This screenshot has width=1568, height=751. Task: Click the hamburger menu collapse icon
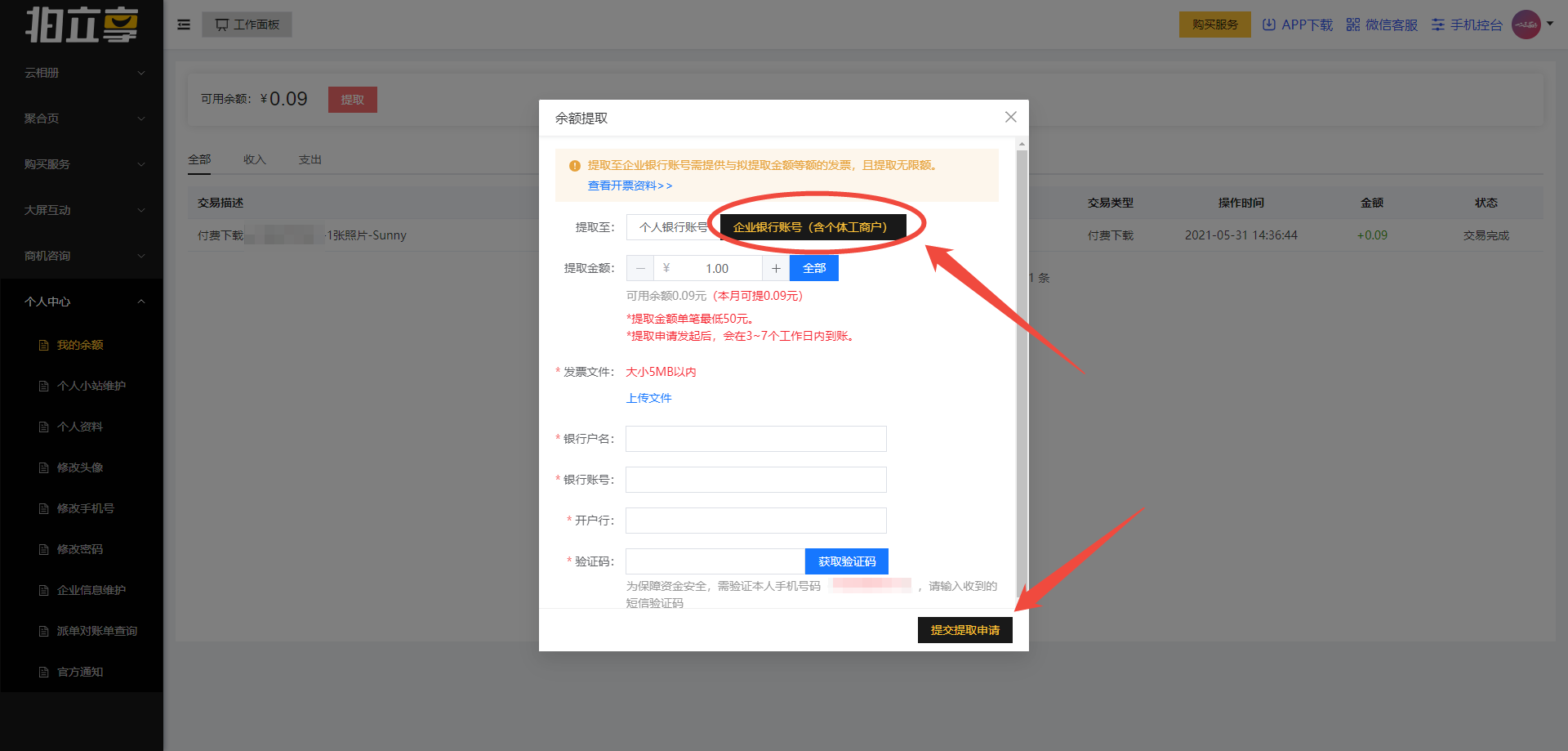[184, 25]
